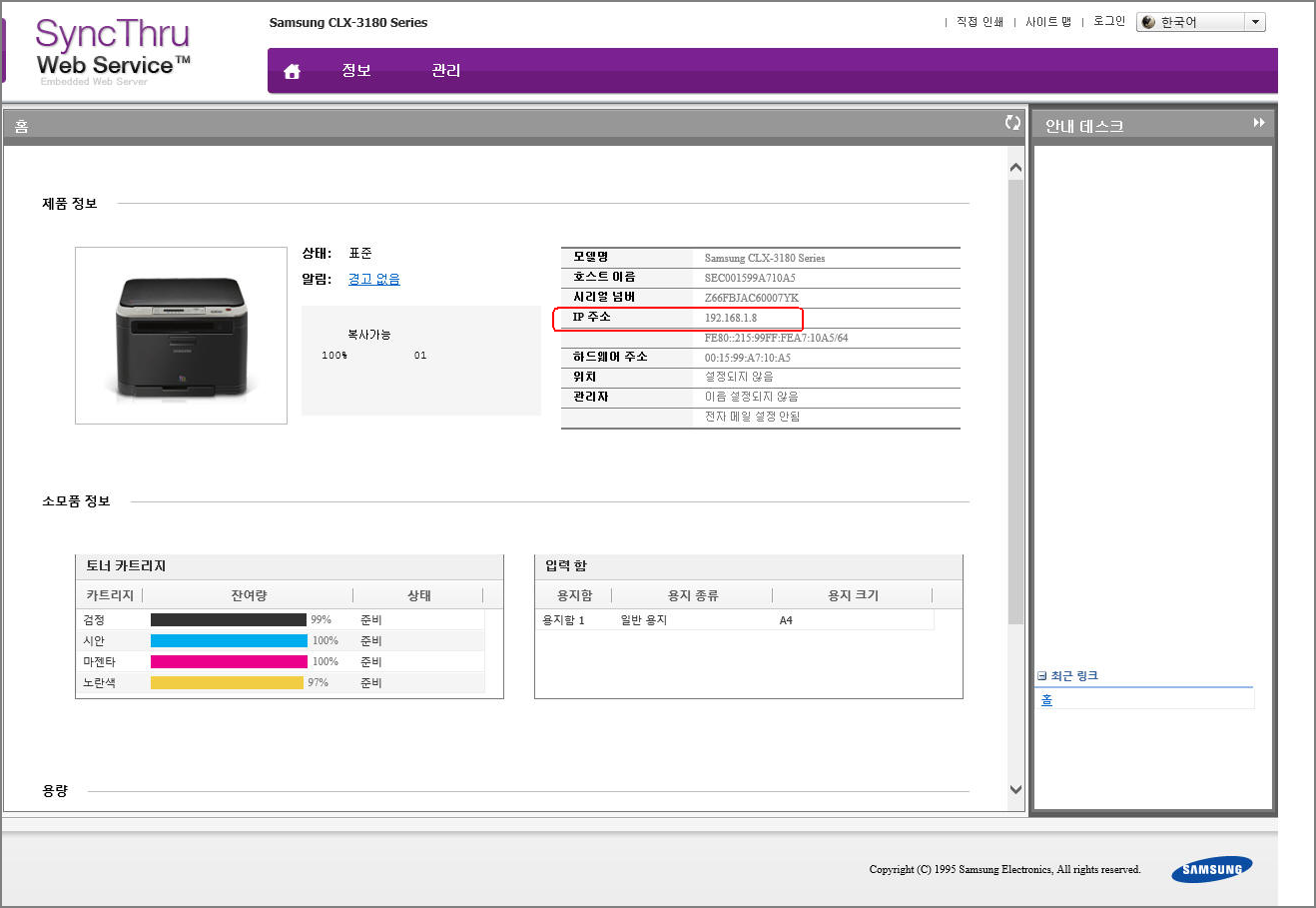The width and height of the screenshot is (1316, 908).
Task: Select the IPv6 address FE80::215:99FF:FEA7:10A5/64
Action: point(776,338)
